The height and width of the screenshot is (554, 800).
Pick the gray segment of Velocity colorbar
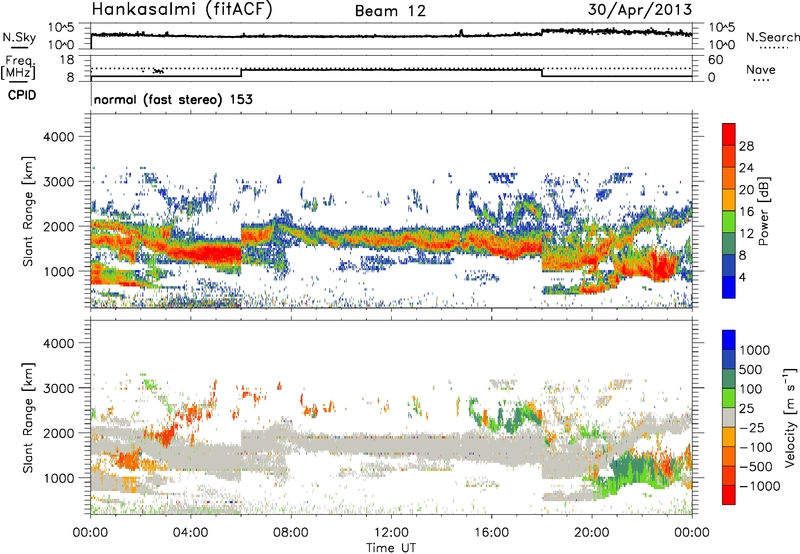coord(729,417)
